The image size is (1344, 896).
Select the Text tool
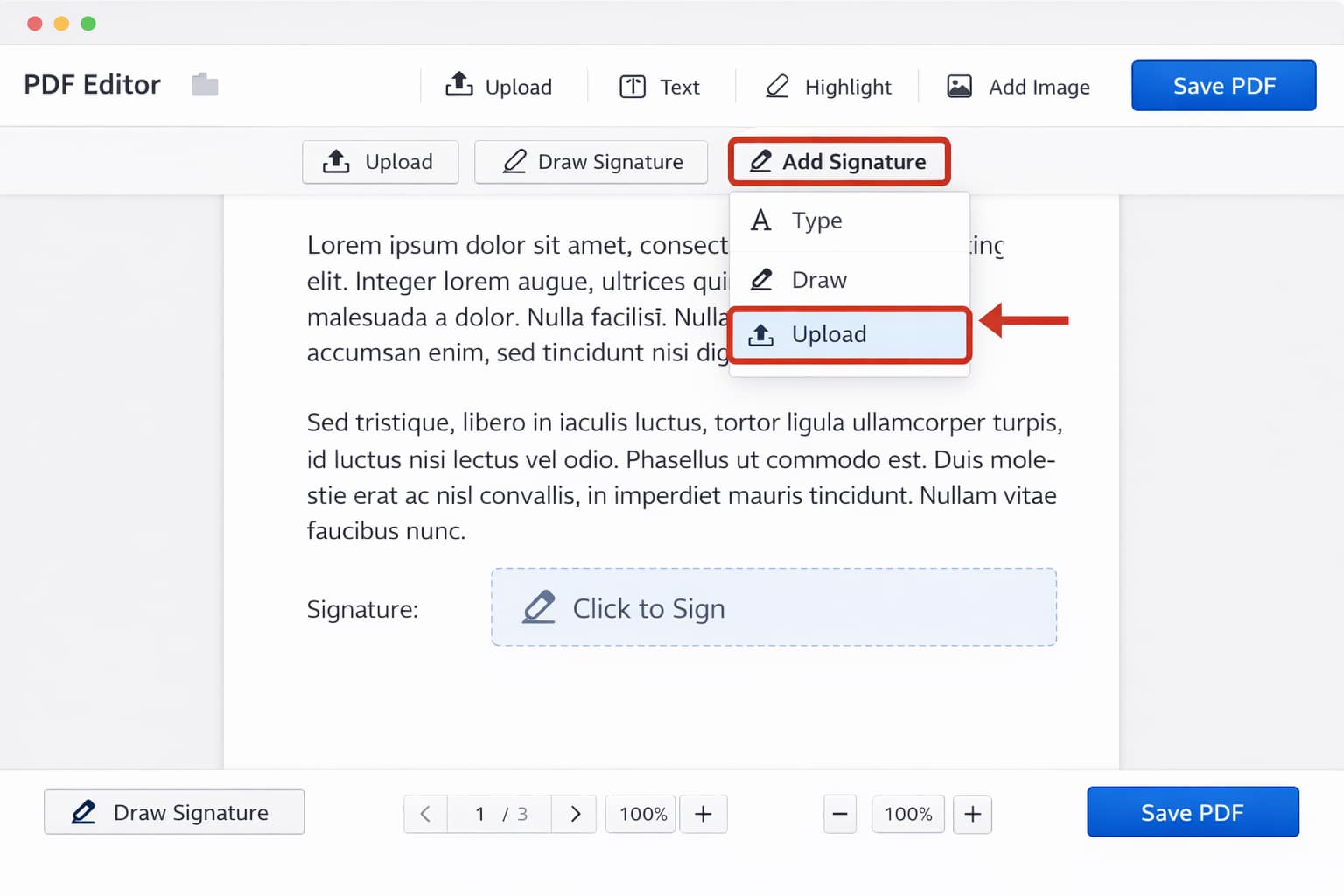[660, 87]
